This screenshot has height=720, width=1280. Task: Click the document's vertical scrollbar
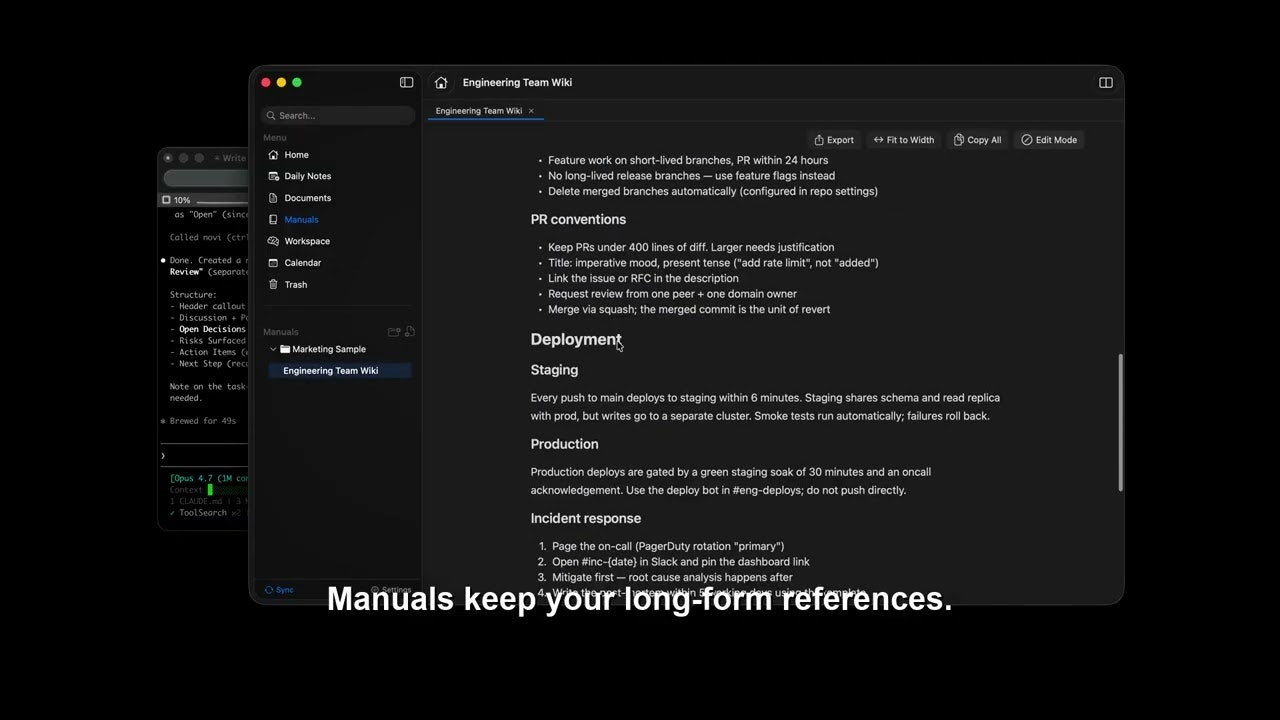coord(1120,422)
